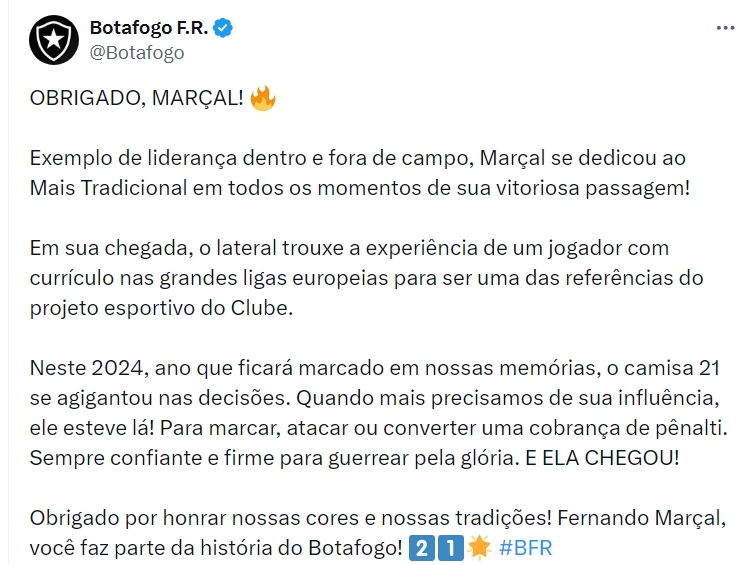
Task: Click the keycap number 2 emoji
Action: pos(422,548)
